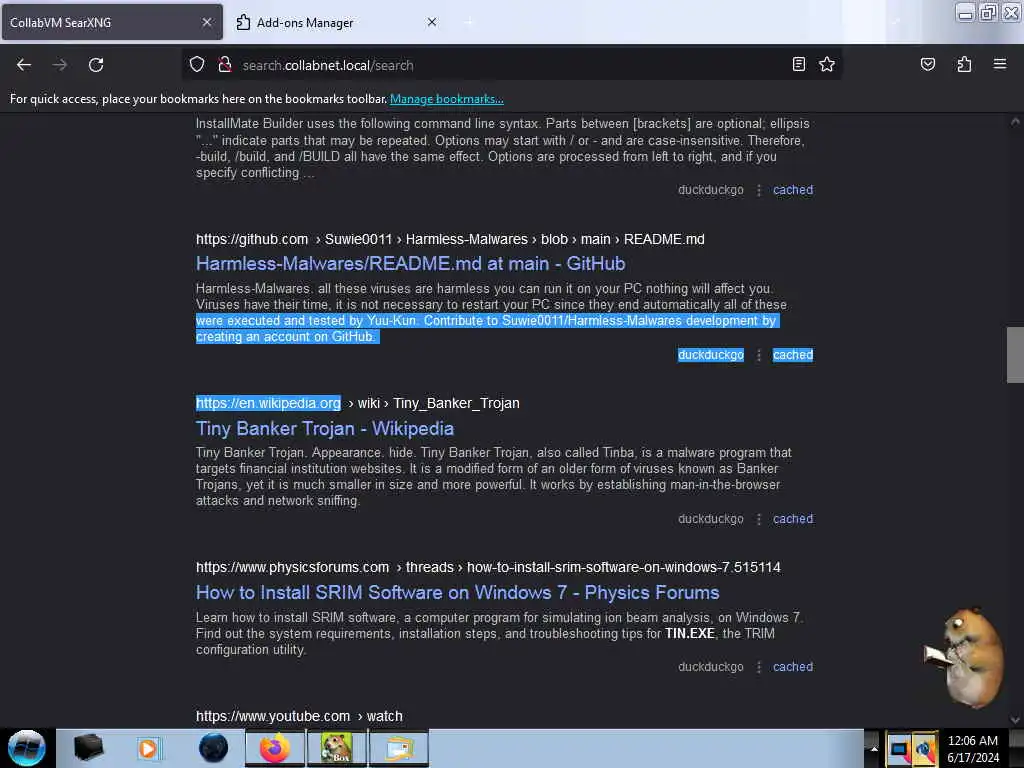Image resolution: width=1024 pixels, height=768 pixels.
Task: Click the https://www.youtube.com result URL
Action: [273, 716]
